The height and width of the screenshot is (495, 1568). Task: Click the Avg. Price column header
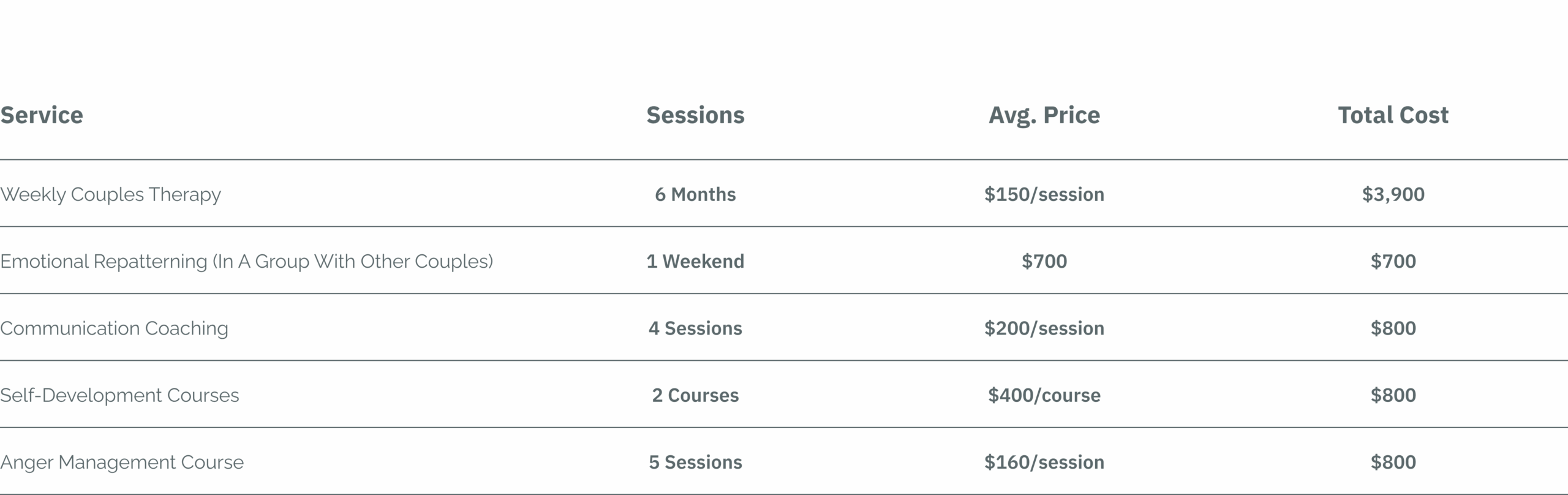[x=1044, y=115]
